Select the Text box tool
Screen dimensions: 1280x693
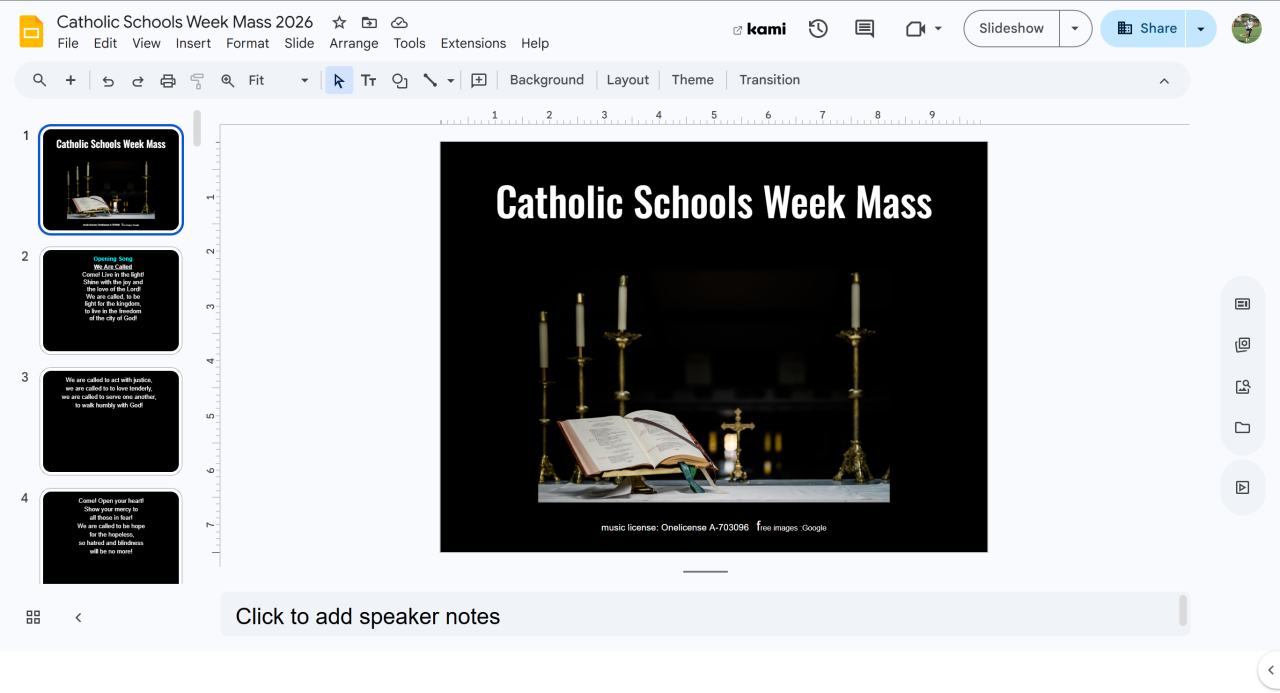(369, 81)
